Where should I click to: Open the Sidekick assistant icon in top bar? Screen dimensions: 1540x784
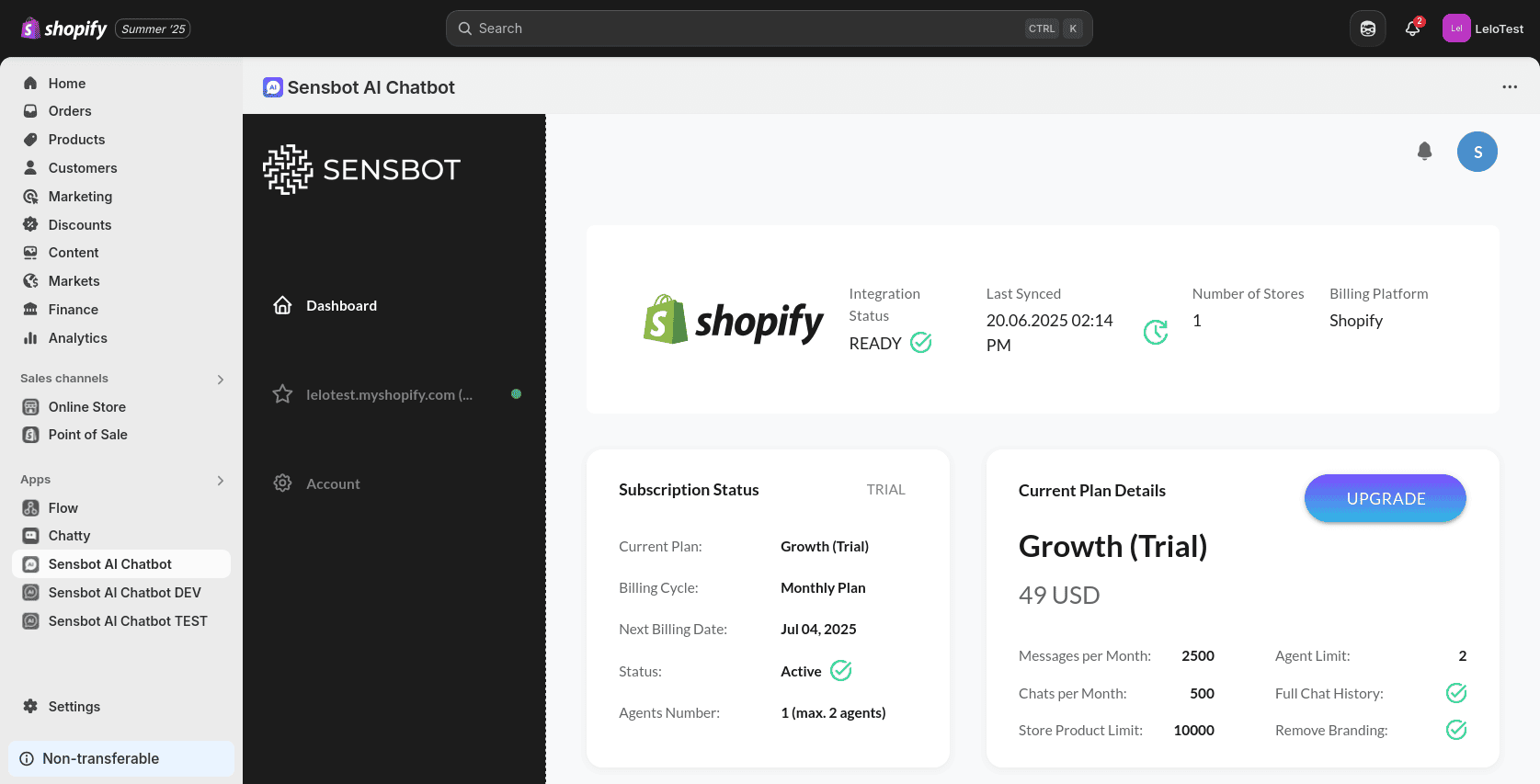1367,28
